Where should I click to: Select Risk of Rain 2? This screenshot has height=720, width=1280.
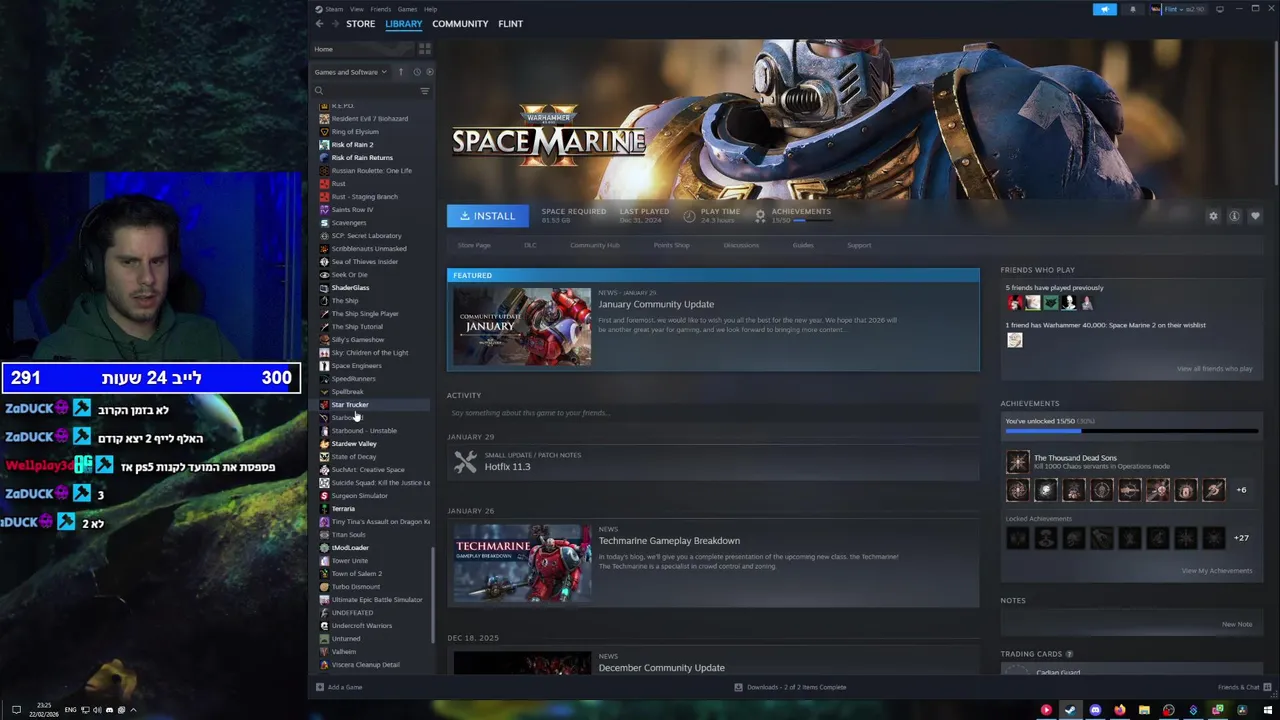coord(352,145)
